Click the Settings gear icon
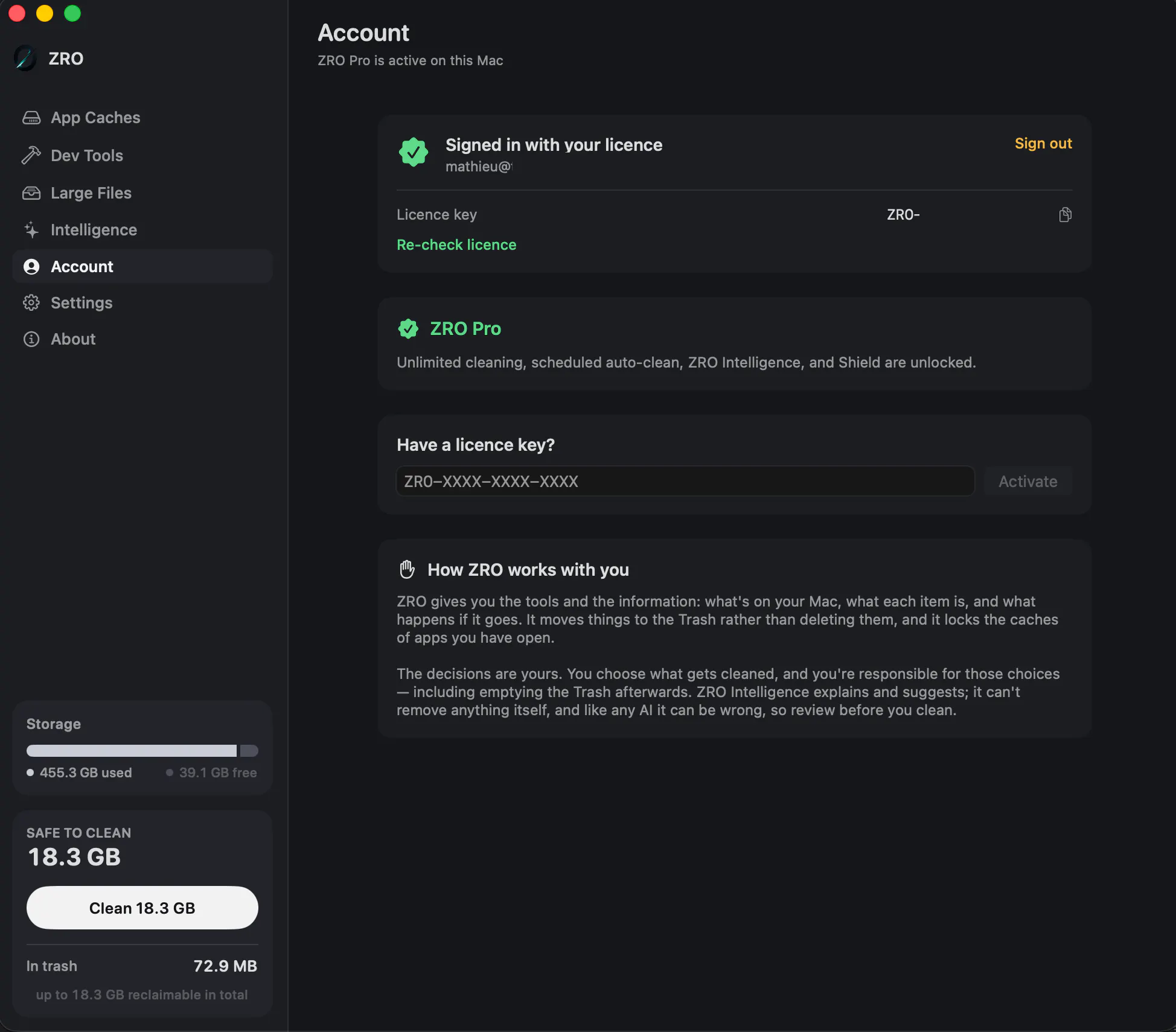 31,303
